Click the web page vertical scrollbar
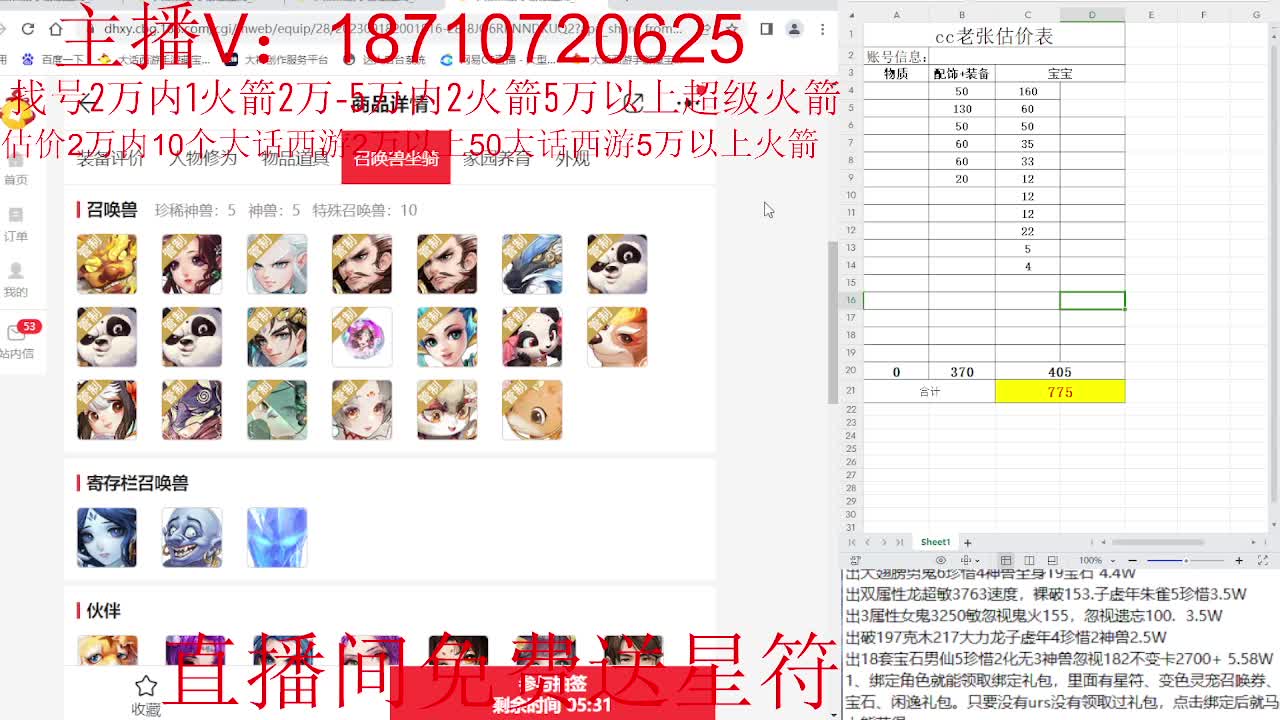 [832, 322]
